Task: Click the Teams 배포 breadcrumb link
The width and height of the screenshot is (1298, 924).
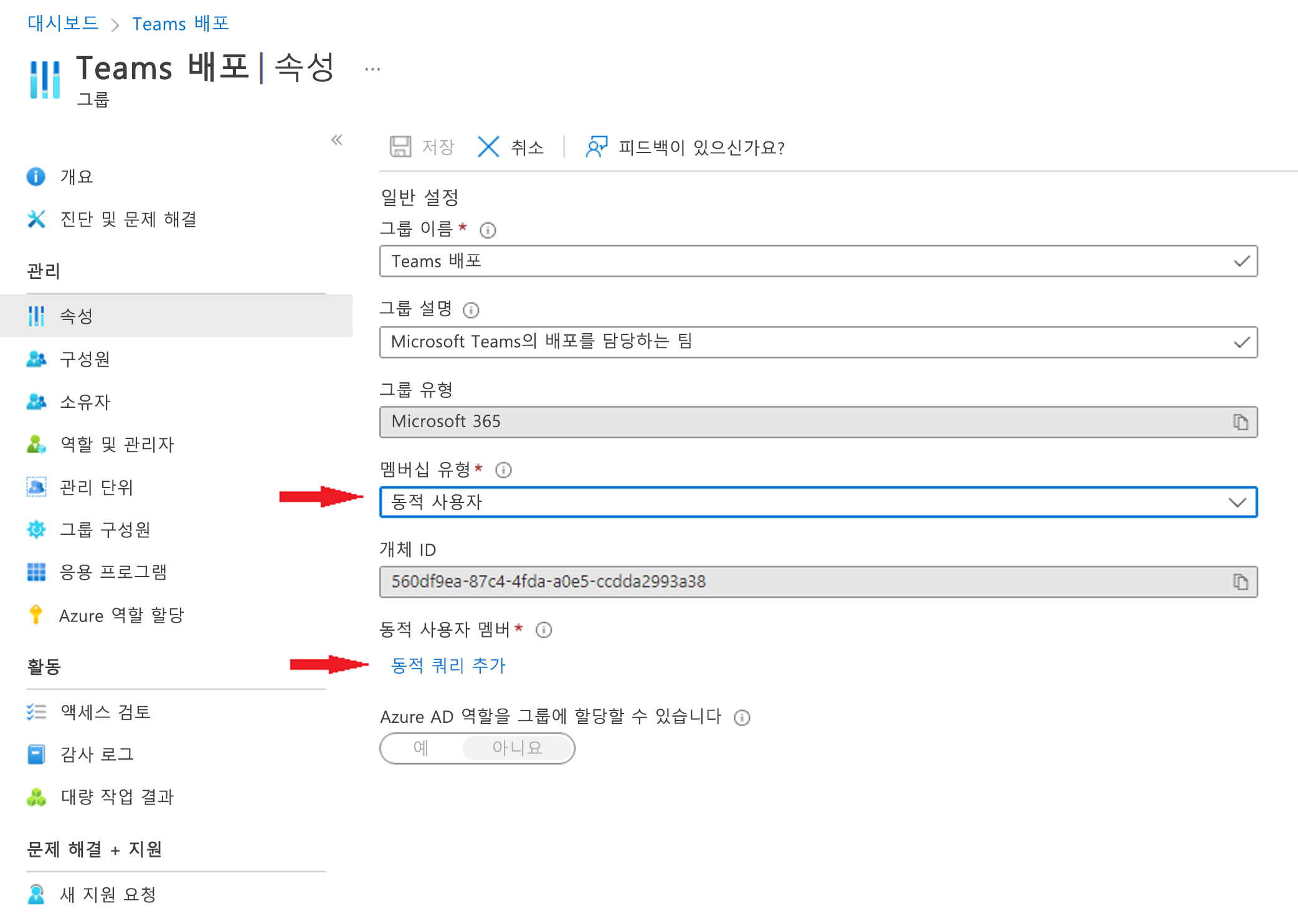Action: [x=181, y=24]
